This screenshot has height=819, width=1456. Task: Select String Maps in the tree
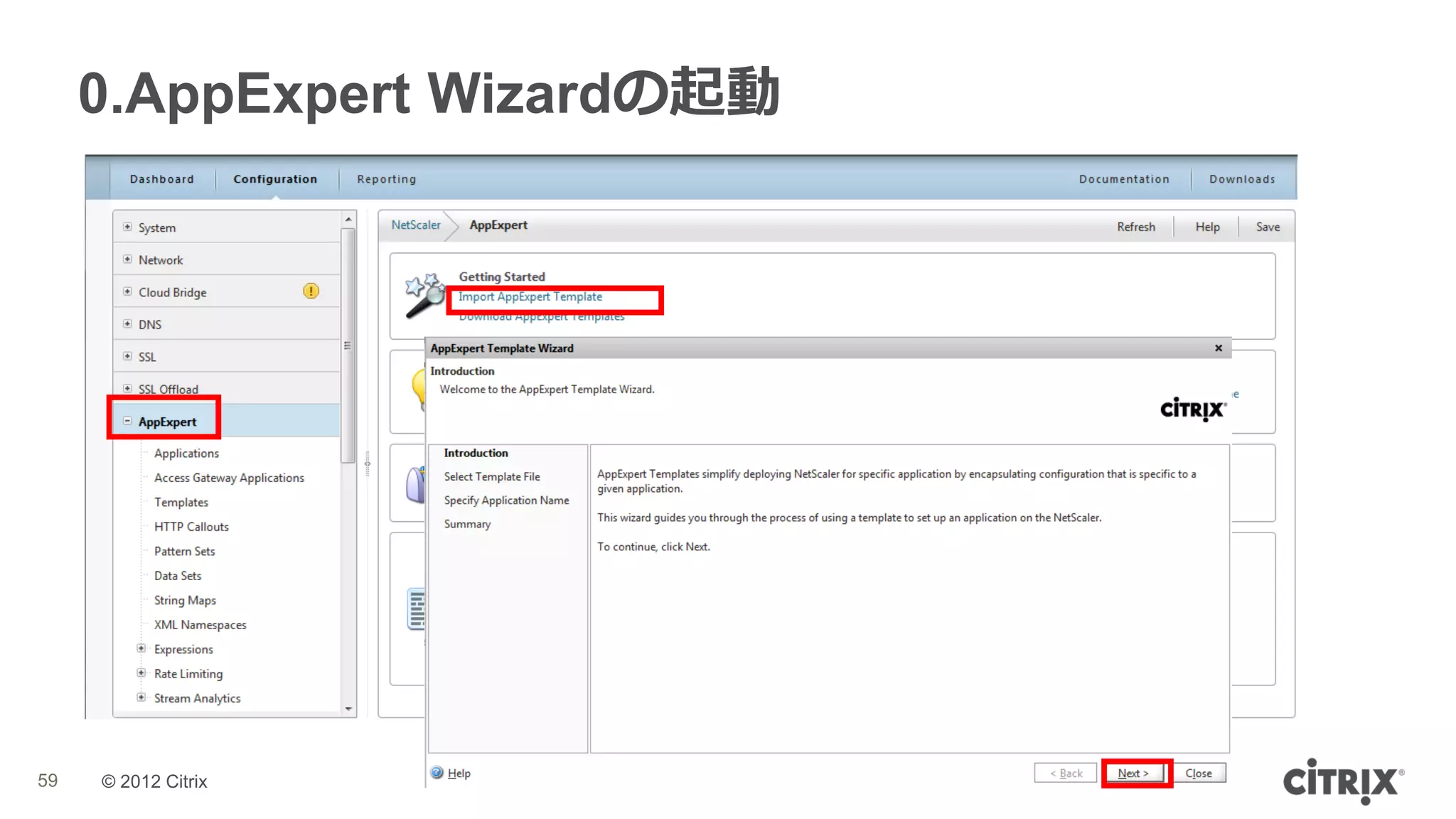pyautogui.click(x=185, y=600)
